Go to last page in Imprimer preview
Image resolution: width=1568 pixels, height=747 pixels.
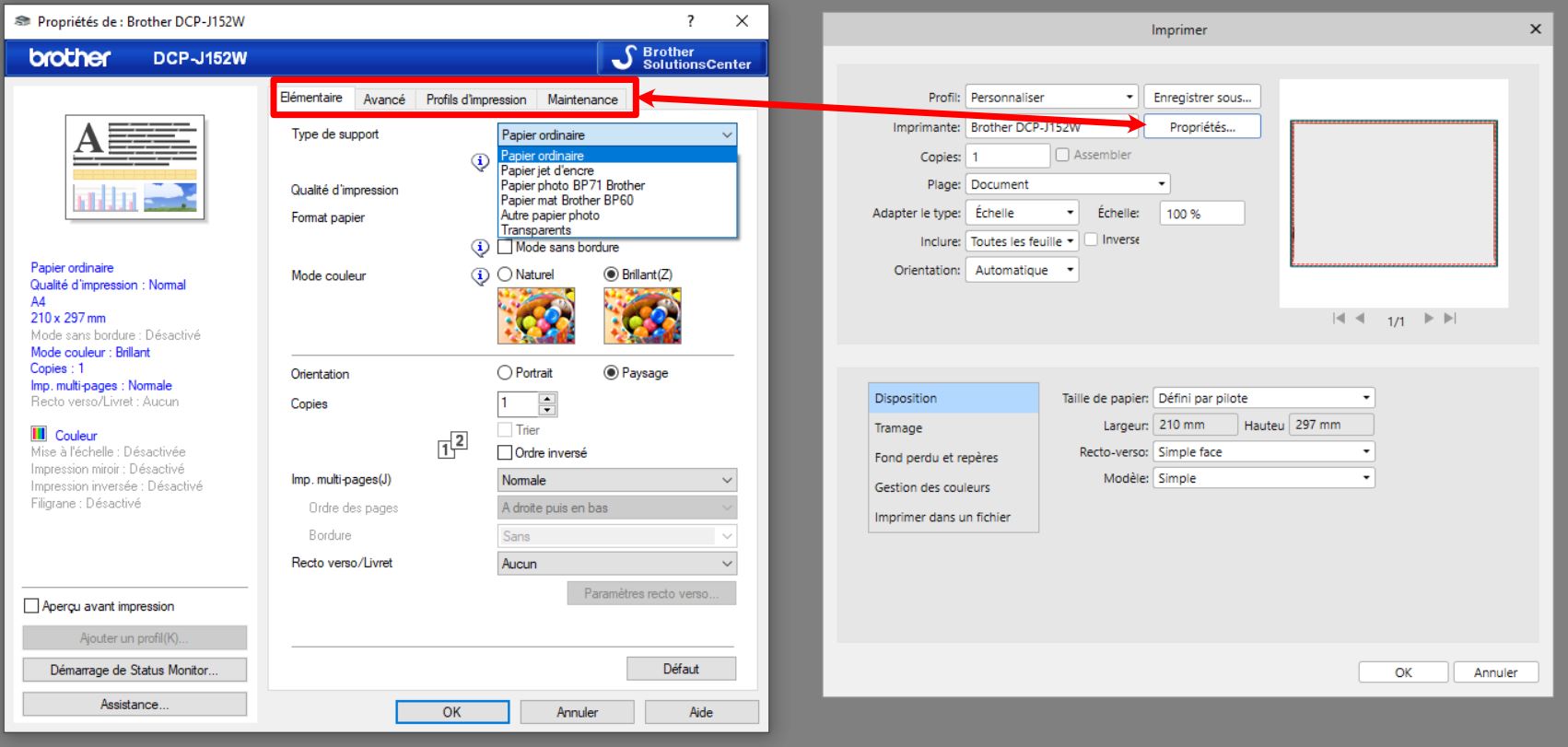click(x=1450, y=319)
